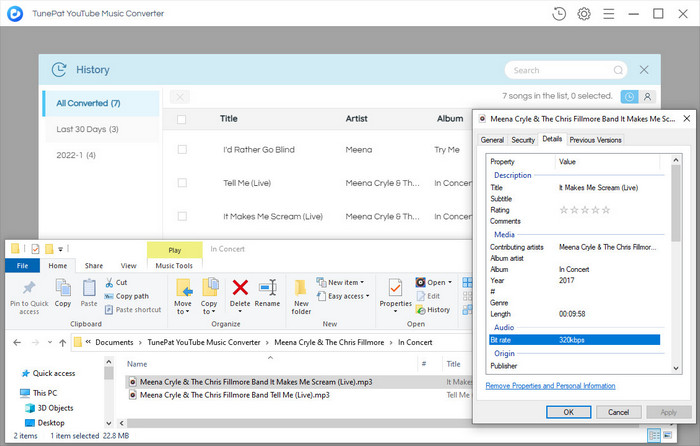Tick the checkbox for Tell Me (Live)
The width and height of the screenshot is (700, 446).
[x=182, y=183]
